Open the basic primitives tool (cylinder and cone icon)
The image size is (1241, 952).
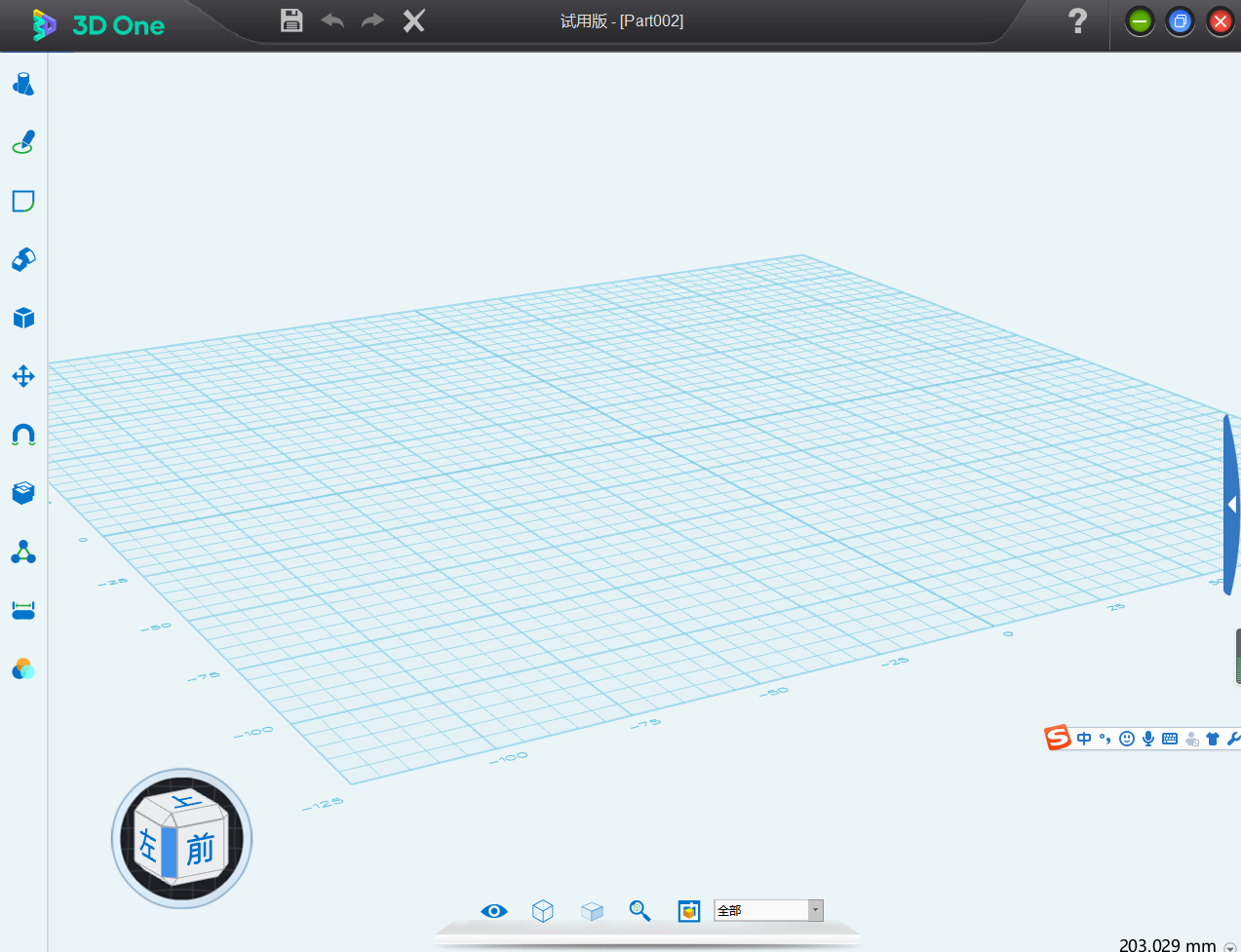coord(23,84)
